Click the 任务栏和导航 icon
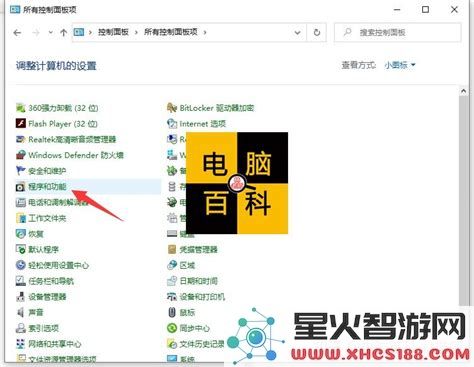The height and width of the screenshot is (367, 474). [x=21, y=281]
